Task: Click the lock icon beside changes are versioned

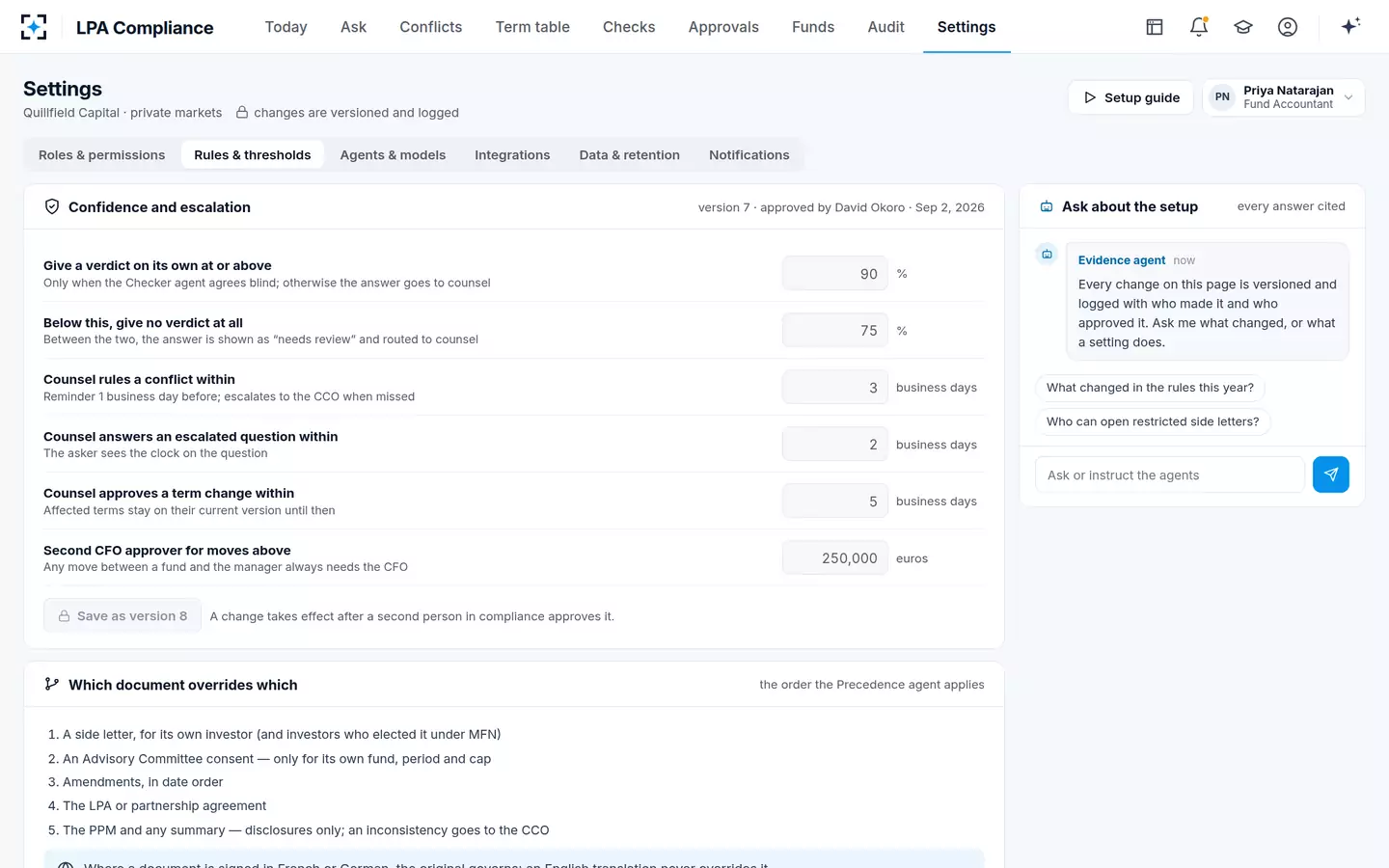Action: click(242, 113)
